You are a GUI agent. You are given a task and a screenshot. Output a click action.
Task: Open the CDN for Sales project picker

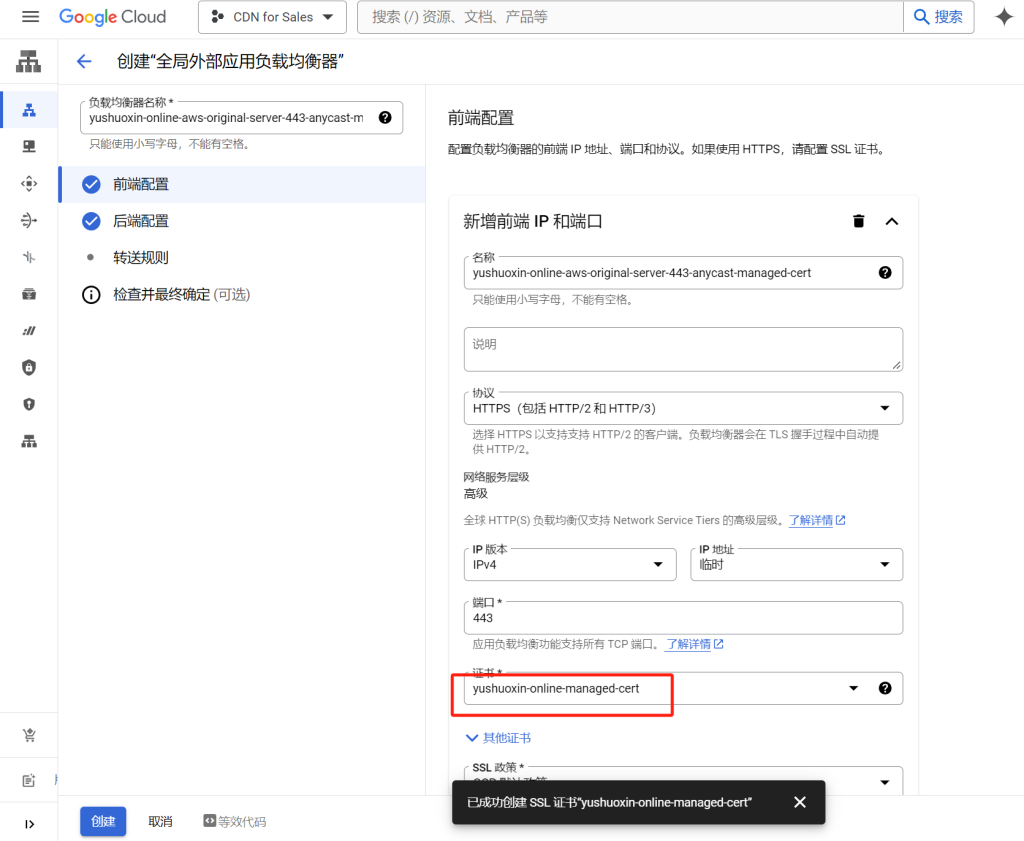click(272, 17)
